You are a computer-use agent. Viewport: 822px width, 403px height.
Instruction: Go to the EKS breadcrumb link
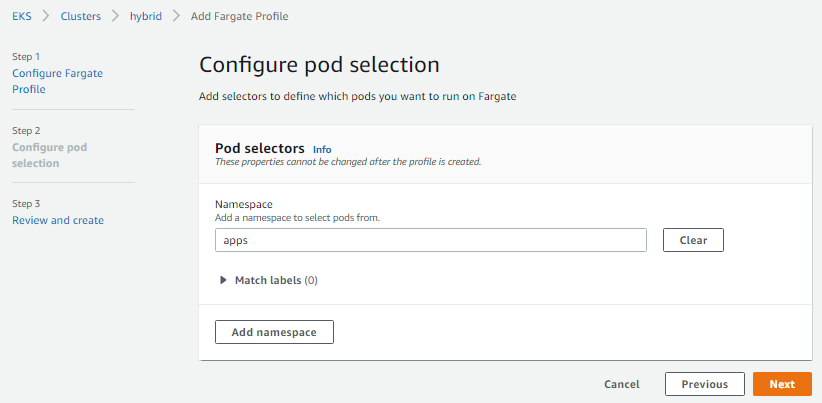(22, 16)
